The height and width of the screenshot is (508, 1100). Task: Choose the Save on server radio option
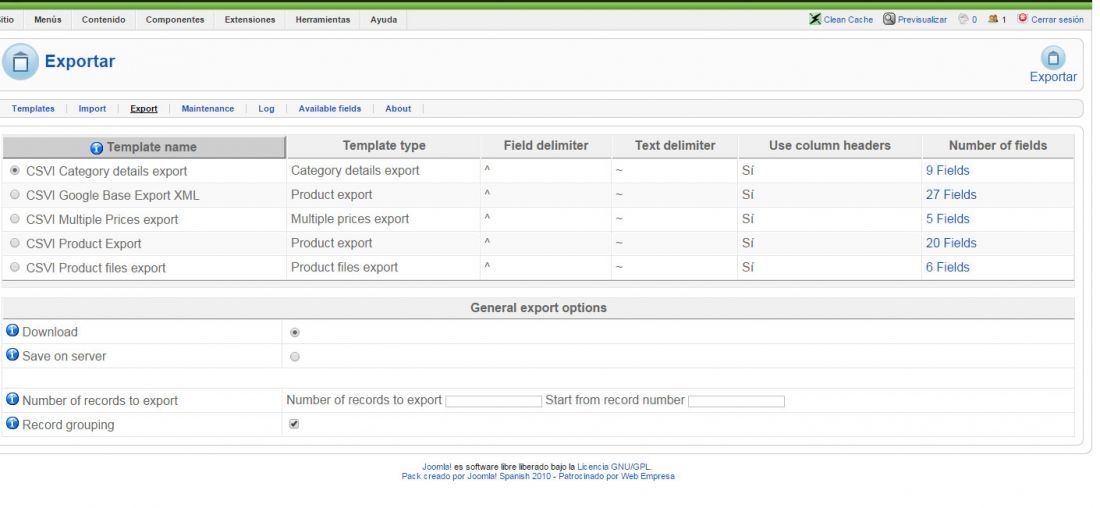tap(295, 356)
